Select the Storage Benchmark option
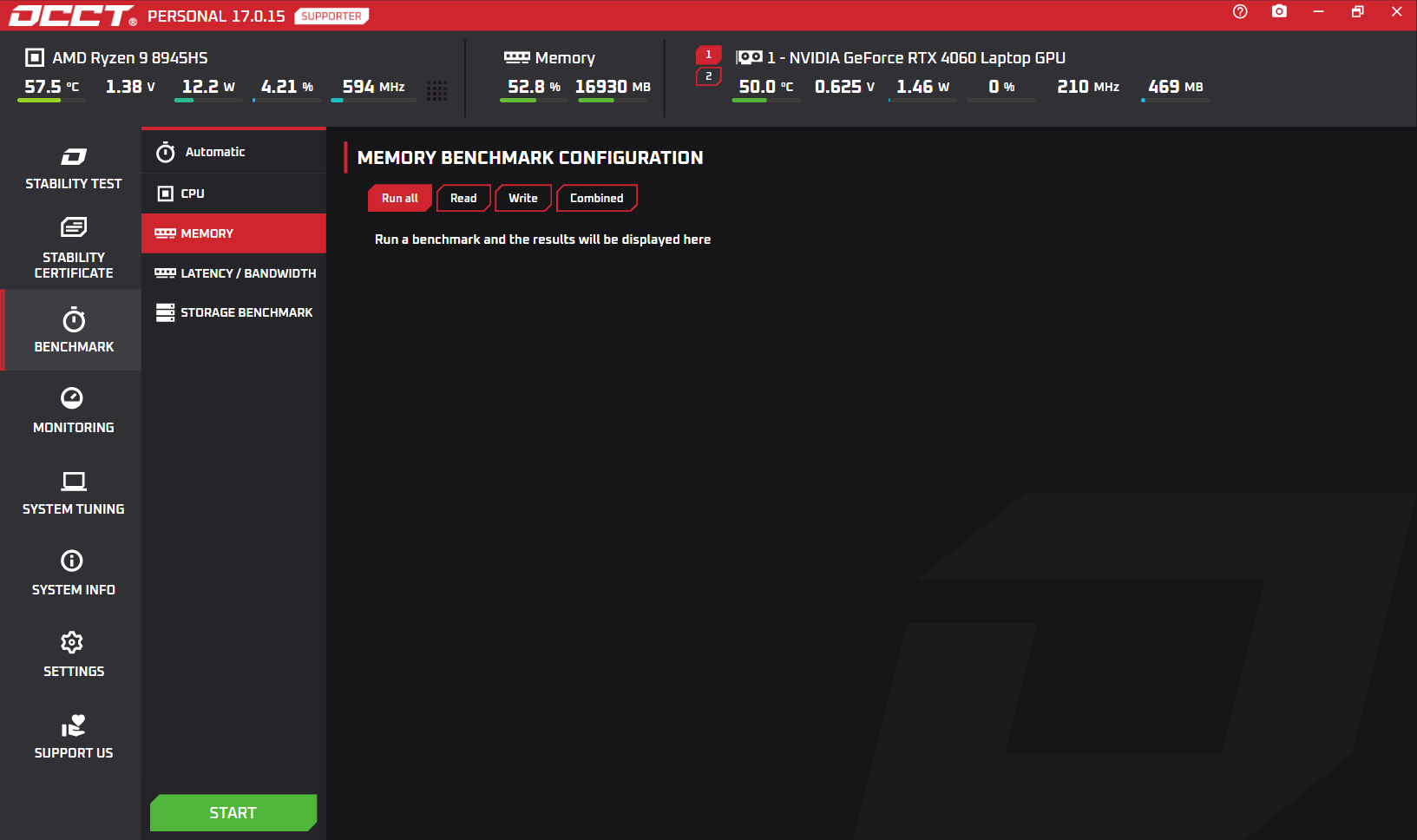The image size is (1417, 840). (234, 312)
